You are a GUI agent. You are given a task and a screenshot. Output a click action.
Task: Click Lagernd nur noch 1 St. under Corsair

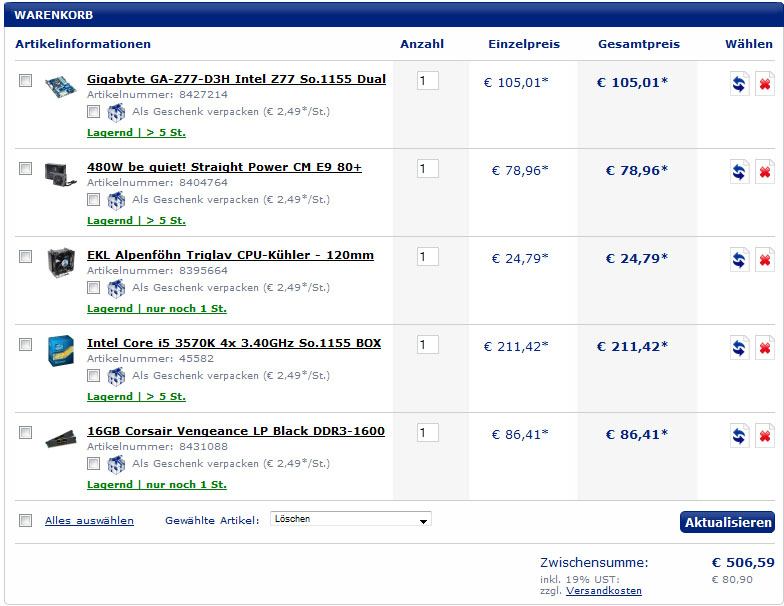[x=156, y=484]
